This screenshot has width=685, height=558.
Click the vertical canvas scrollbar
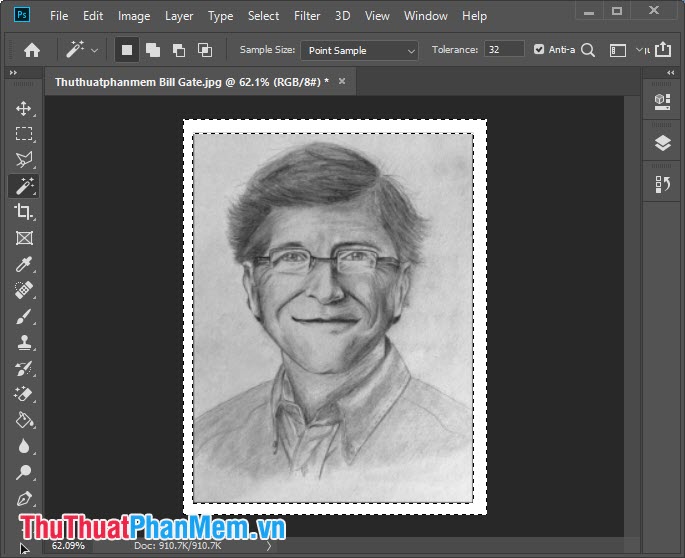pyautogui.click(x=631, y=316)
